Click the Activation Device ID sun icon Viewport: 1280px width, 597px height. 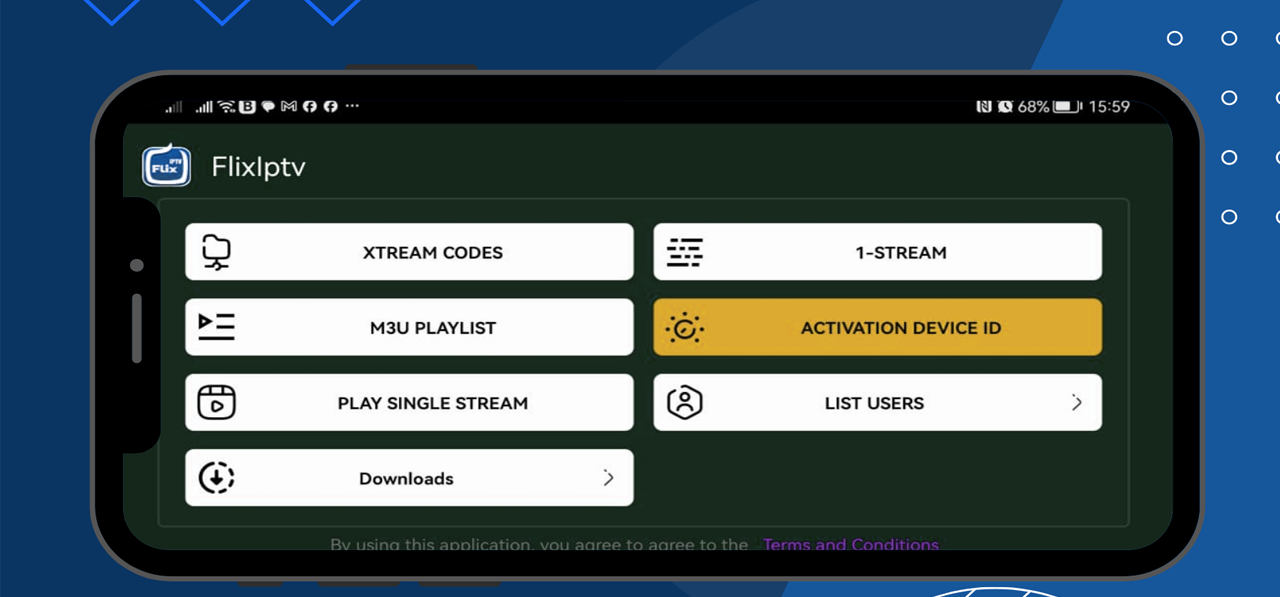685,327
